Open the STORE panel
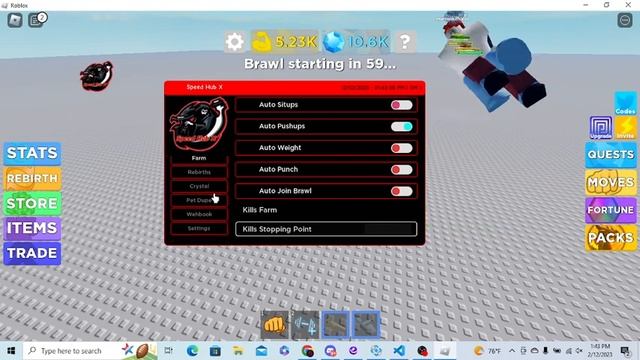640x360 pixels. 32,204
